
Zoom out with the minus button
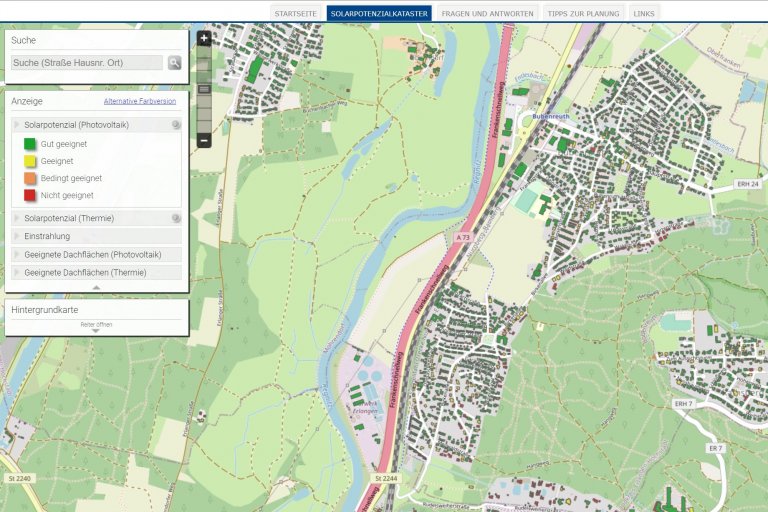coord(204,140)
